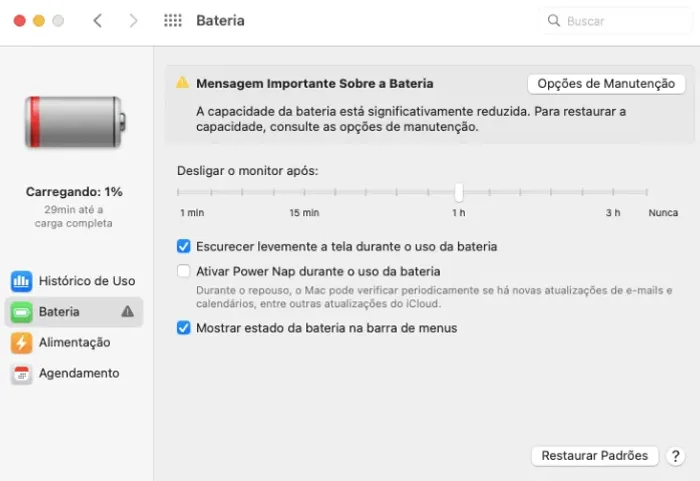Click the Agendamento calendar icon
The height and width of the screenshot is (481, 700).
[x=21, y=373]
